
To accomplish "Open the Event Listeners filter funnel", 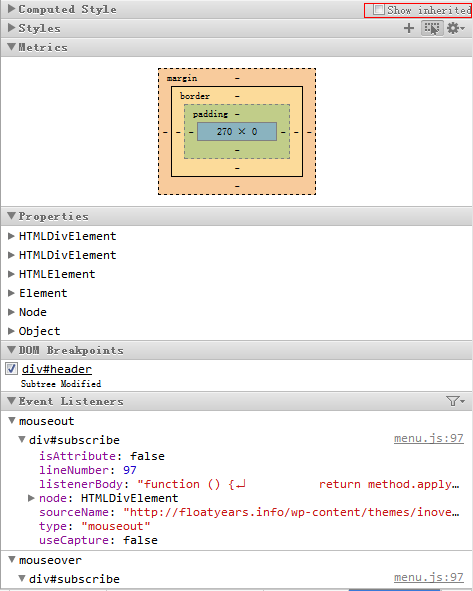I will [x=455, y=401].
